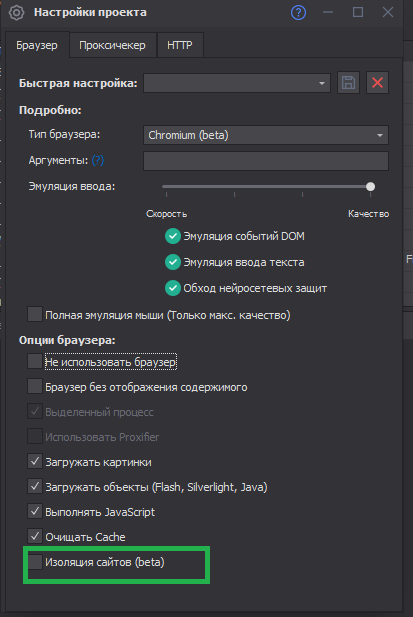The image size is (413, 617).
Task: Expand the Быстрая настройка dropdown
Action: pyautogui.click(x=237, y=83)
